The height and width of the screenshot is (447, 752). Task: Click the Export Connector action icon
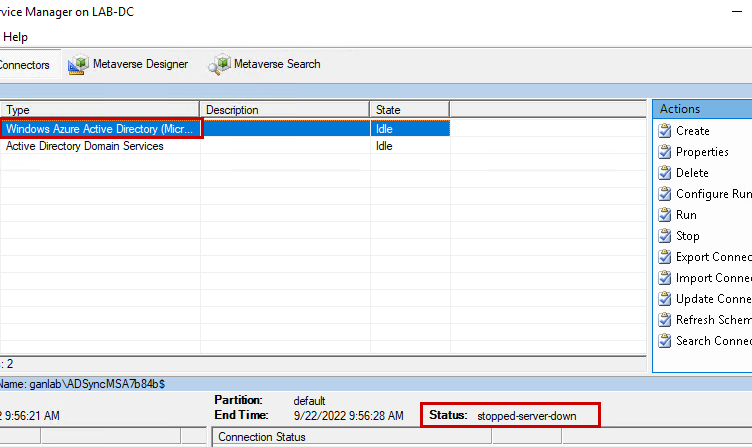tap(665, 257)
